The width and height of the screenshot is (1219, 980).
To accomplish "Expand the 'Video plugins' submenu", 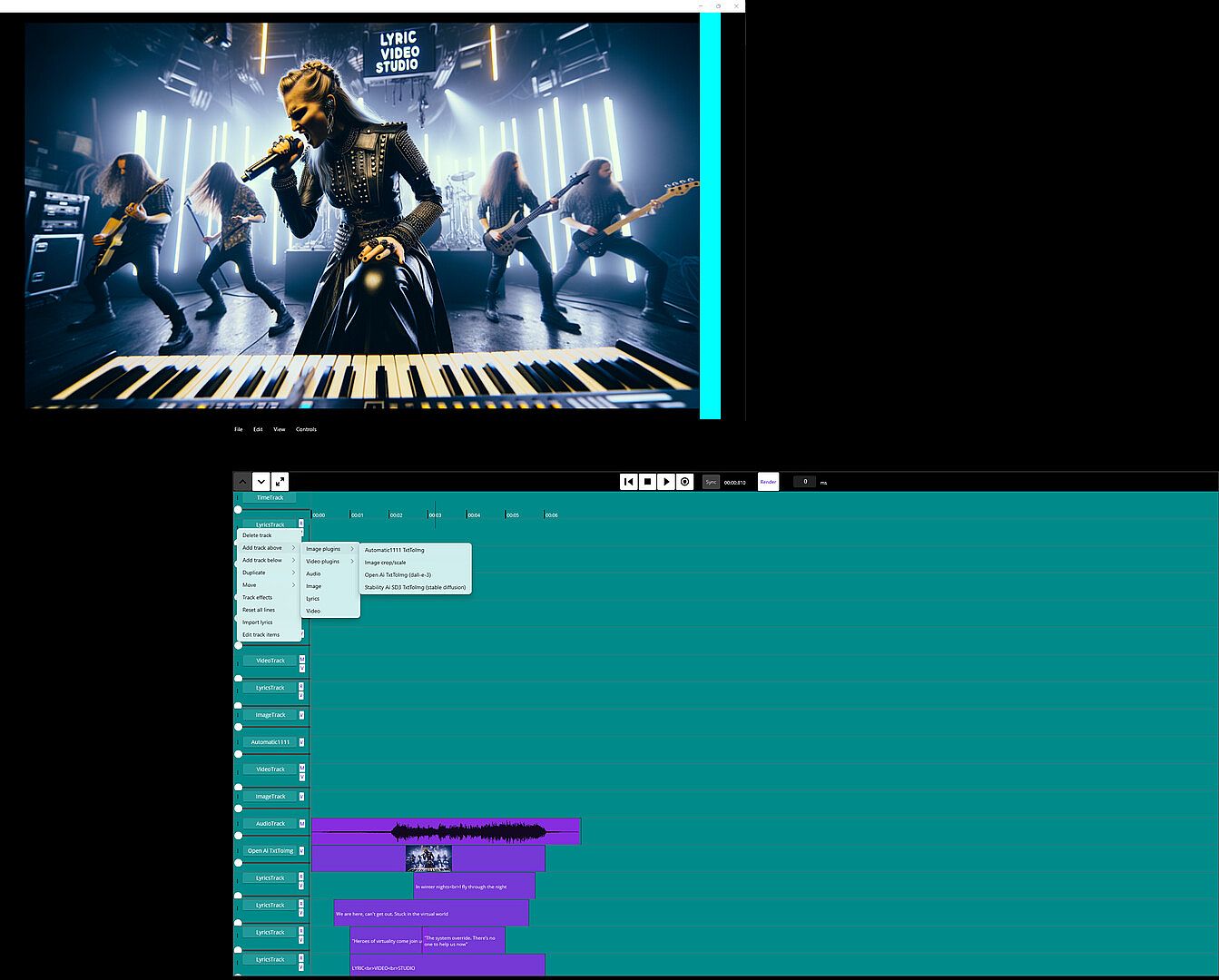I will (330, 562).
